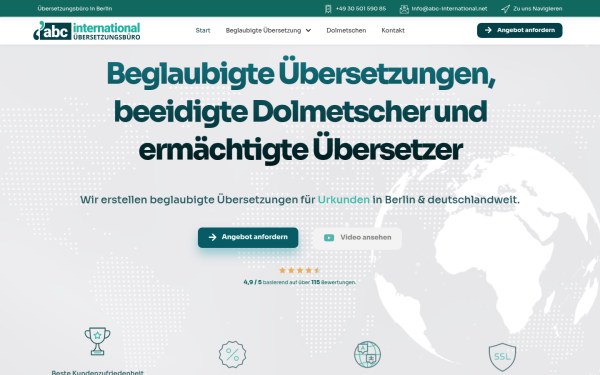Click the highlighted word Urkunden
The height and width of the screenshot is (375, 600).
pyautogui.click(x=344, y=199)
